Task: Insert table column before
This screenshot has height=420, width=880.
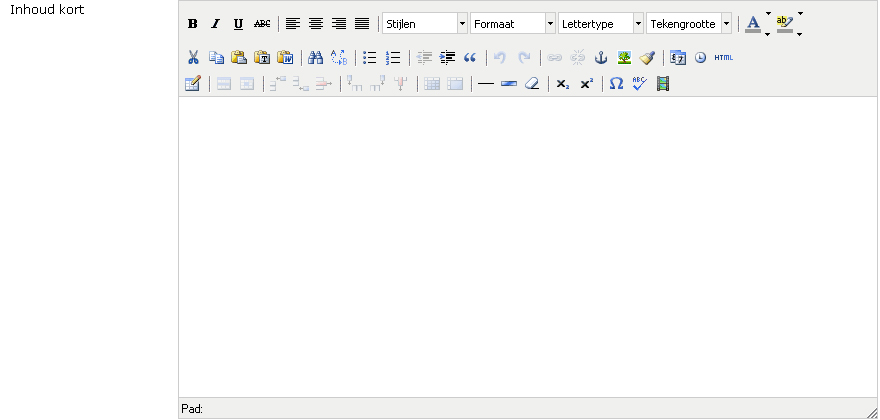Action: click(355, 84)
